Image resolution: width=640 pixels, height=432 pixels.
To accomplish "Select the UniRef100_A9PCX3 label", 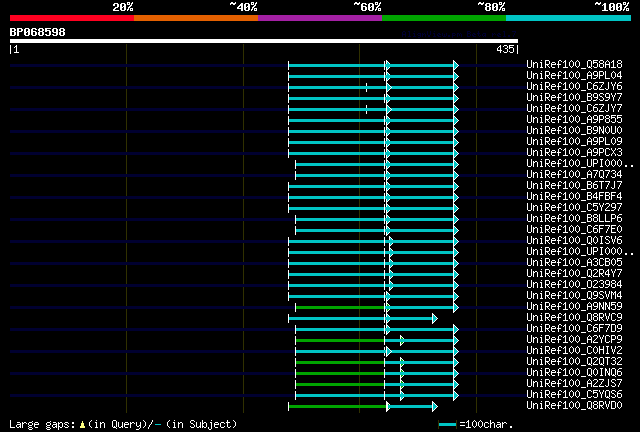I will [574, 153].
